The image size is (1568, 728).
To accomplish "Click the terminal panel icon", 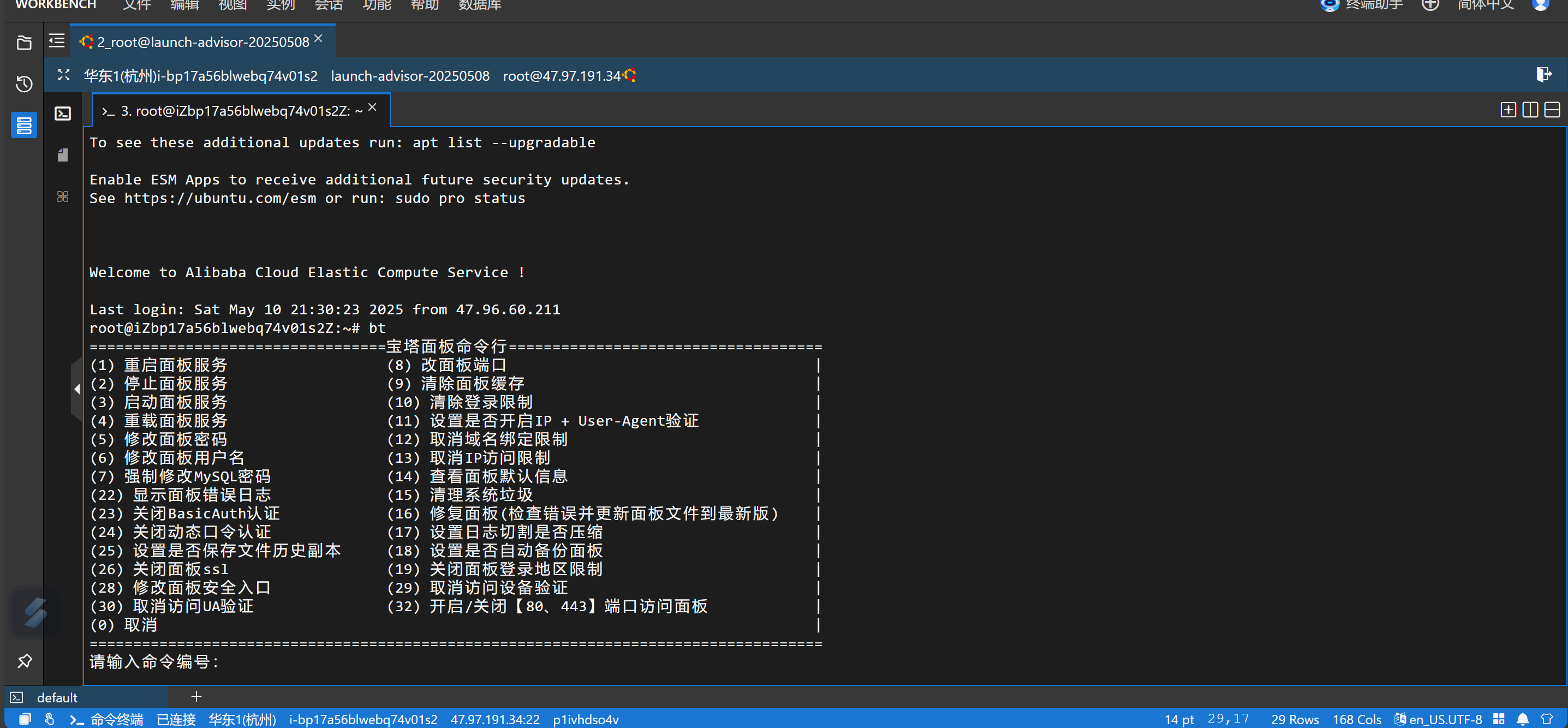I will point(63,114).
